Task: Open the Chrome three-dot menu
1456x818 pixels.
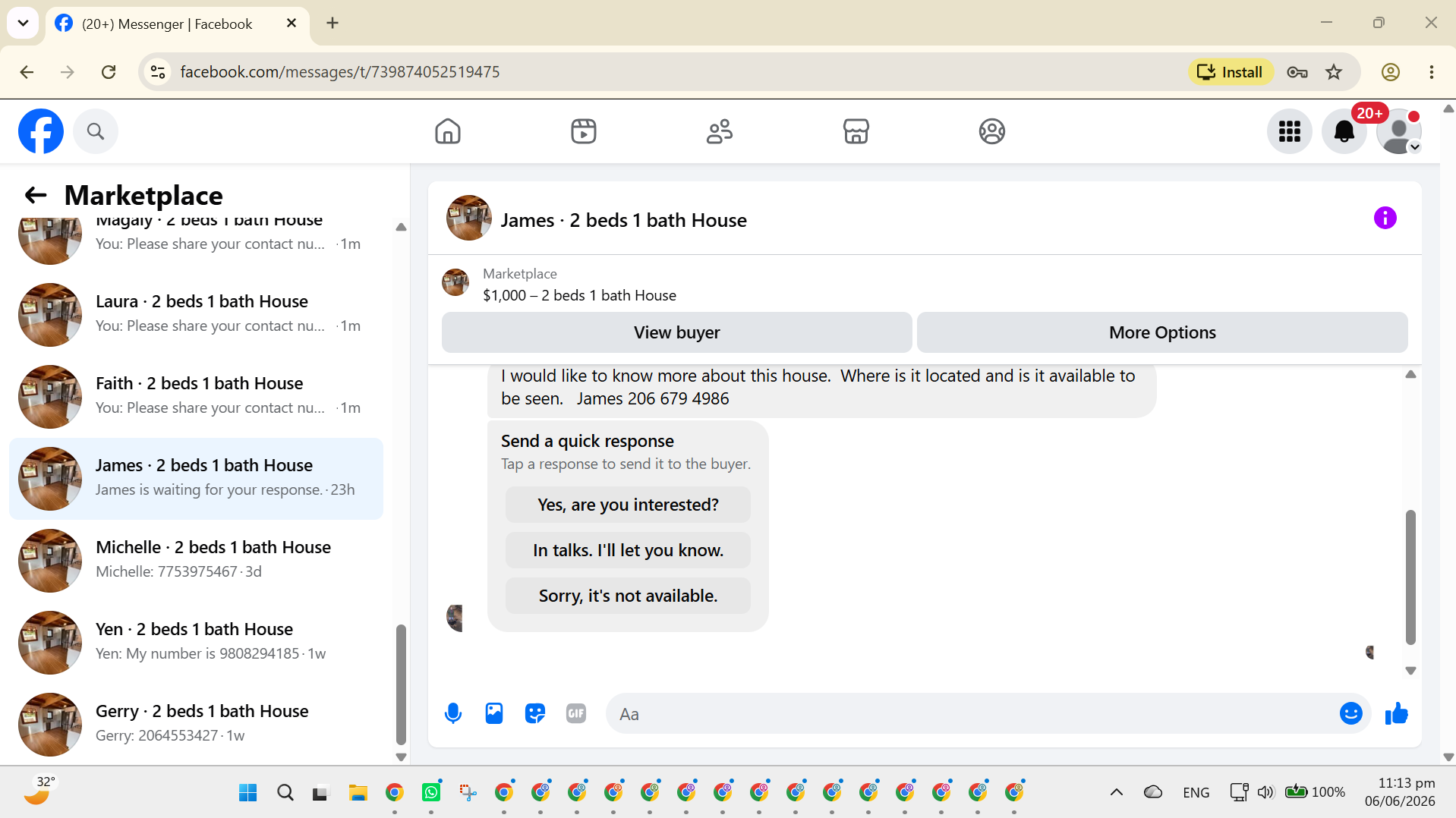Action: (x=1431, y=72)
